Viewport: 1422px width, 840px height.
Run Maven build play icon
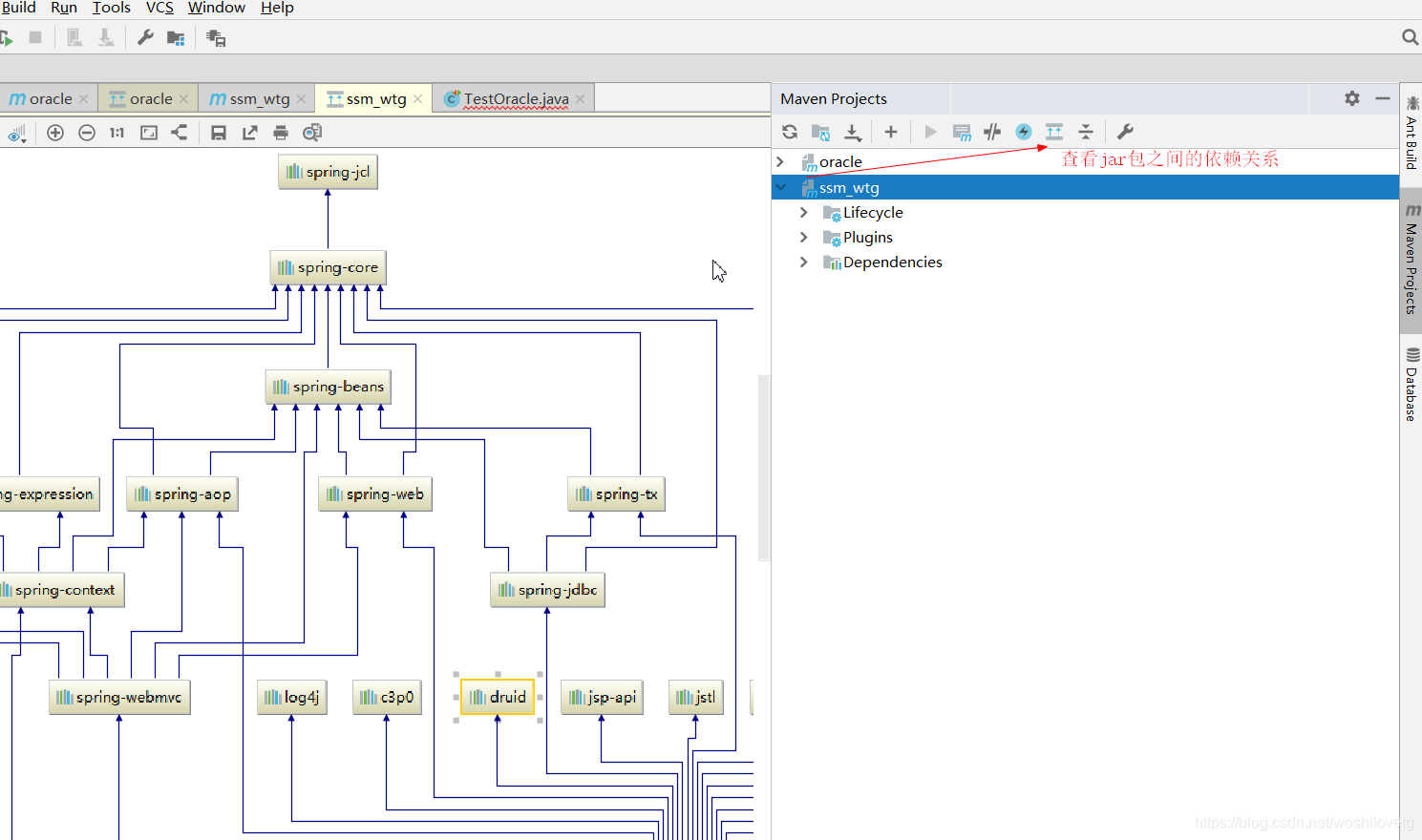[930, 132]
